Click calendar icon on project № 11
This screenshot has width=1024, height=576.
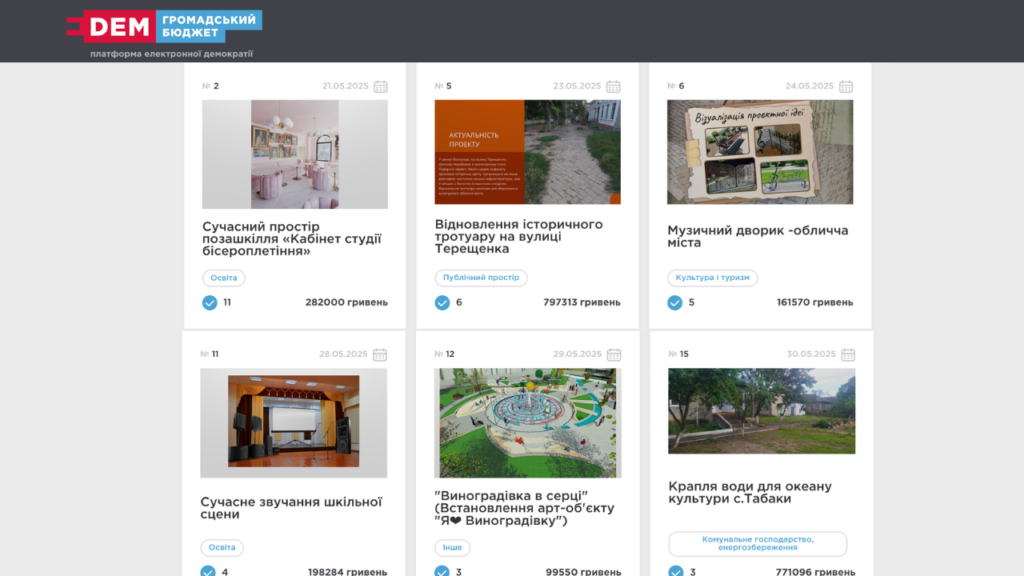tap(380, 355)
